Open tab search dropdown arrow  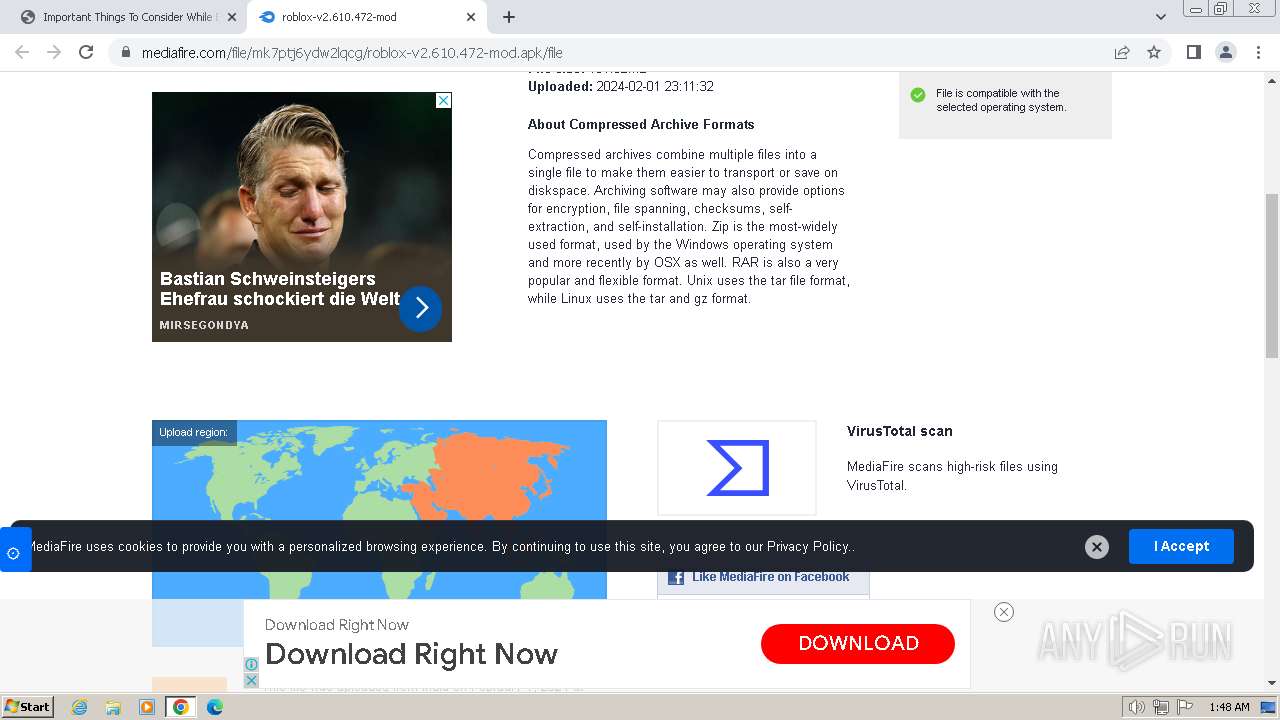[1161, 17]
